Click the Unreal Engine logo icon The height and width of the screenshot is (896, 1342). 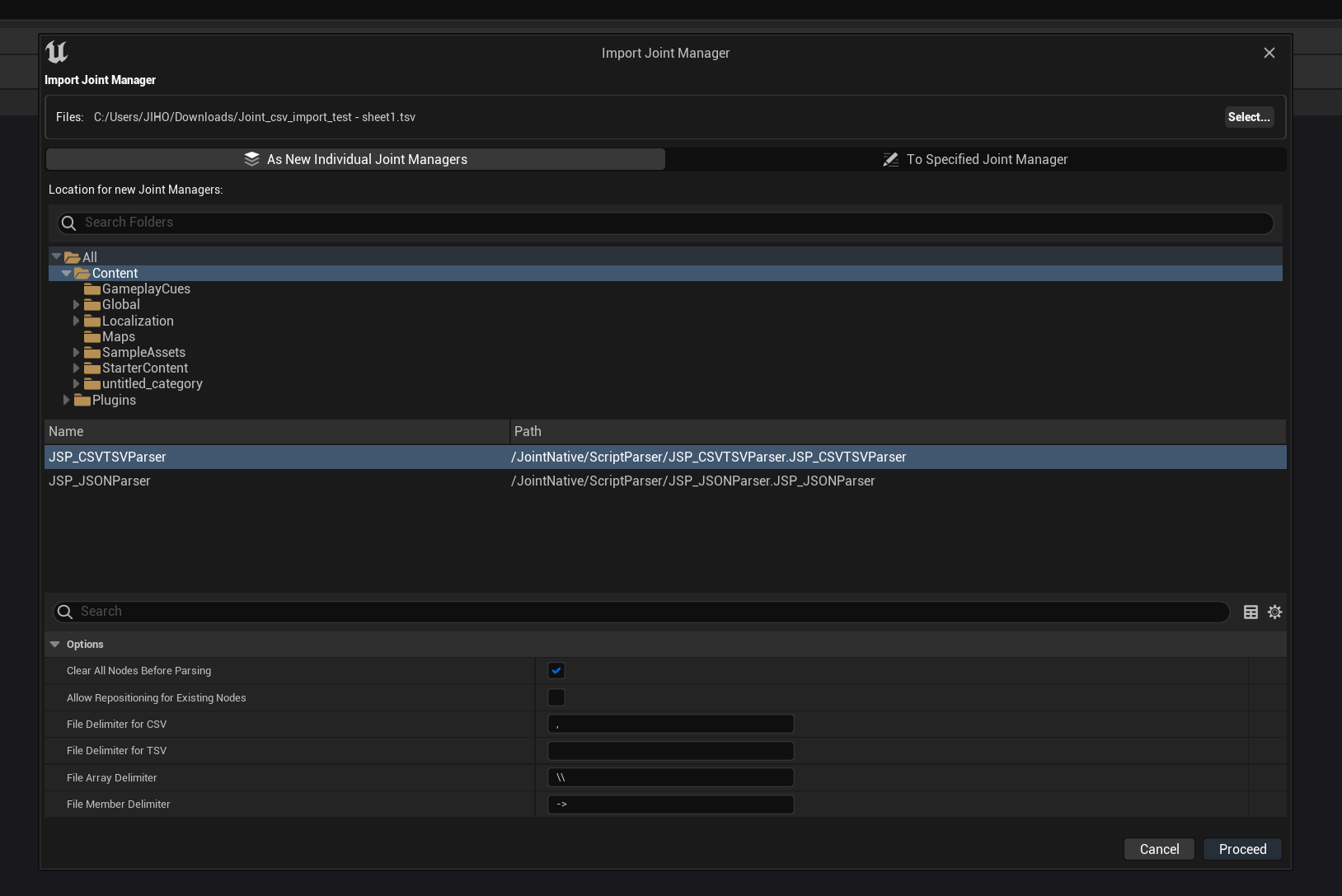(x=57, y=52)
